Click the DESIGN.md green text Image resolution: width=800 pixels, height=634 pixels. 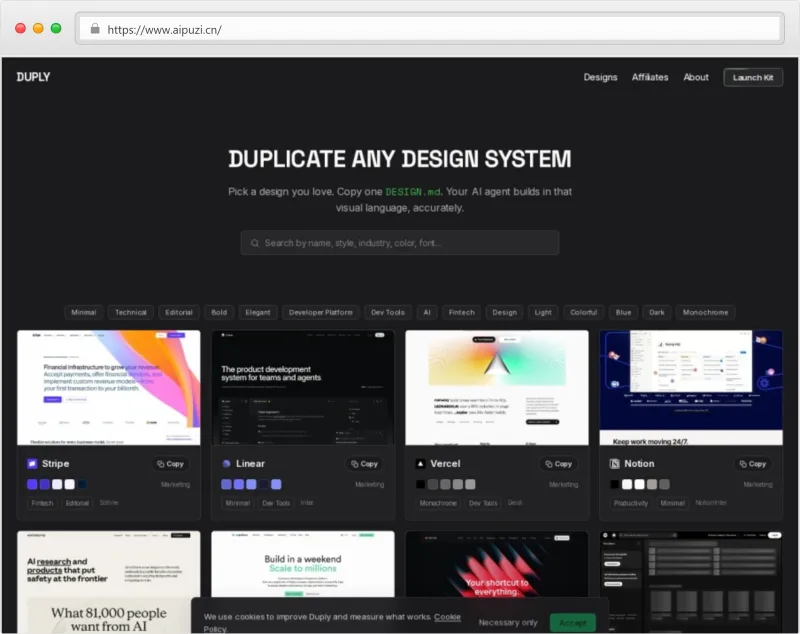413,192
